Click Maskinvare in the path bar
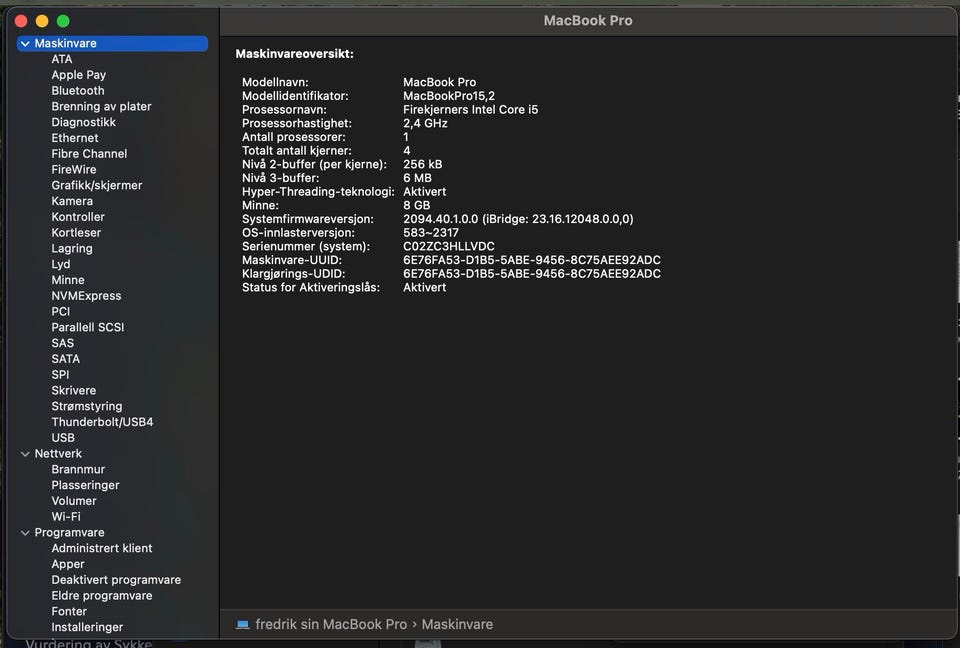Viewport: 960px width, 648px height. (457, 625)
